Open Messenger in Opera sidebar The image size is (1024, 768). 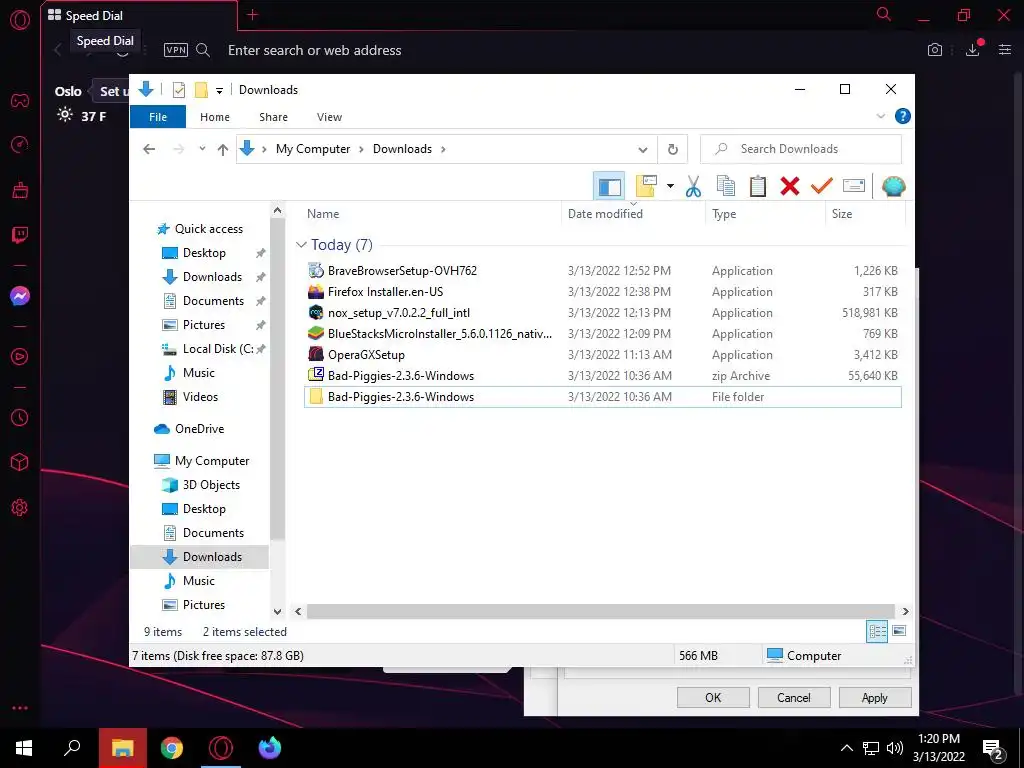tap(20, 296)
